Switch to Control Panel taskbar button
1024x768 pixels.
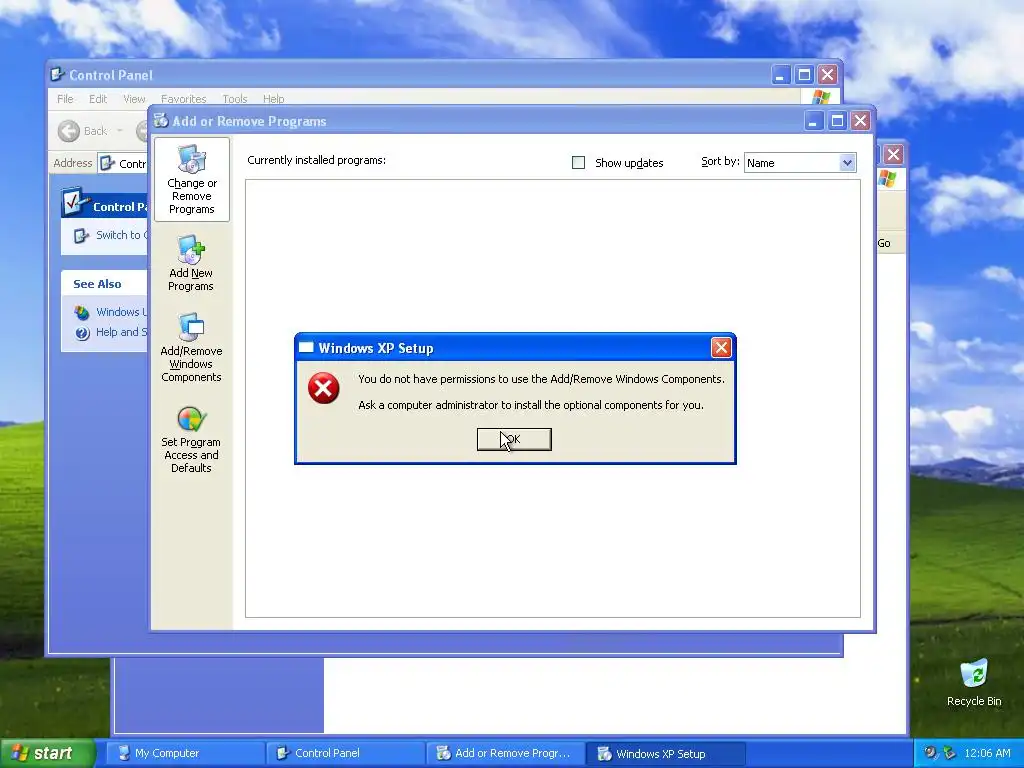[x=345, y=753]
